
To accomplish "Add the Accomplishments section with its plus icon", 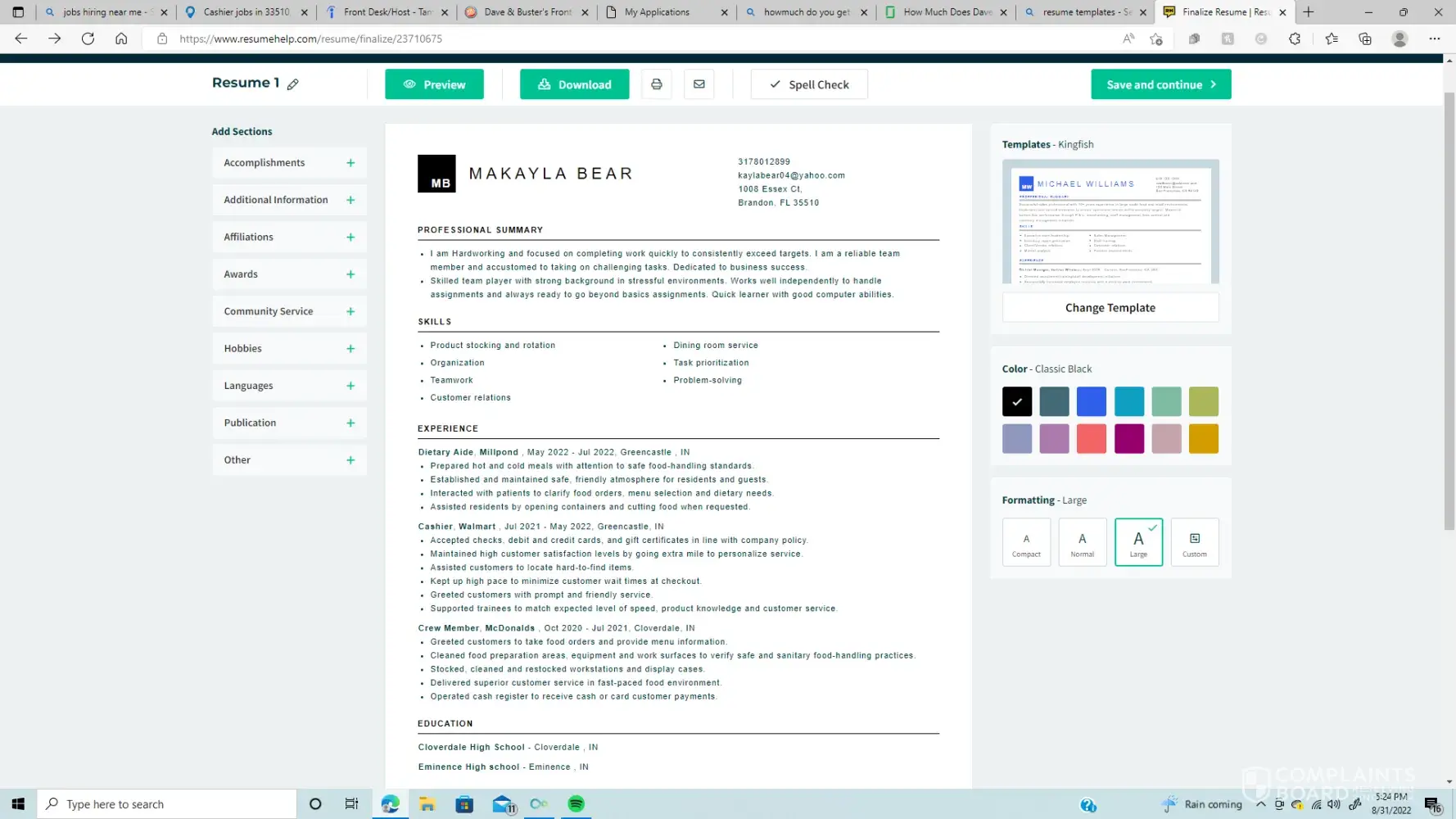I will [350, 163].
